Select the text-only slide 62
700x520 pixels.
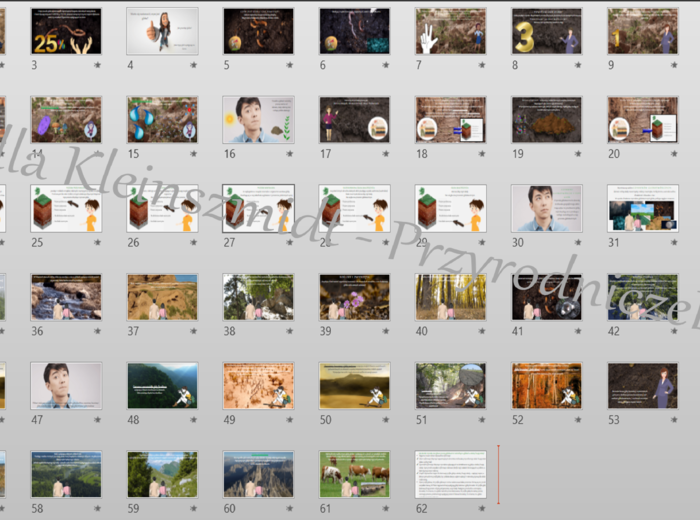point(450,474)
